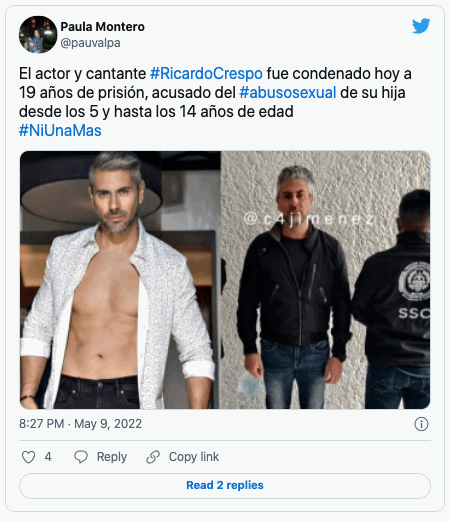This screenshot has height=521, width=449.
Task: Click the reply speech bubble icon
Action: 81,457
